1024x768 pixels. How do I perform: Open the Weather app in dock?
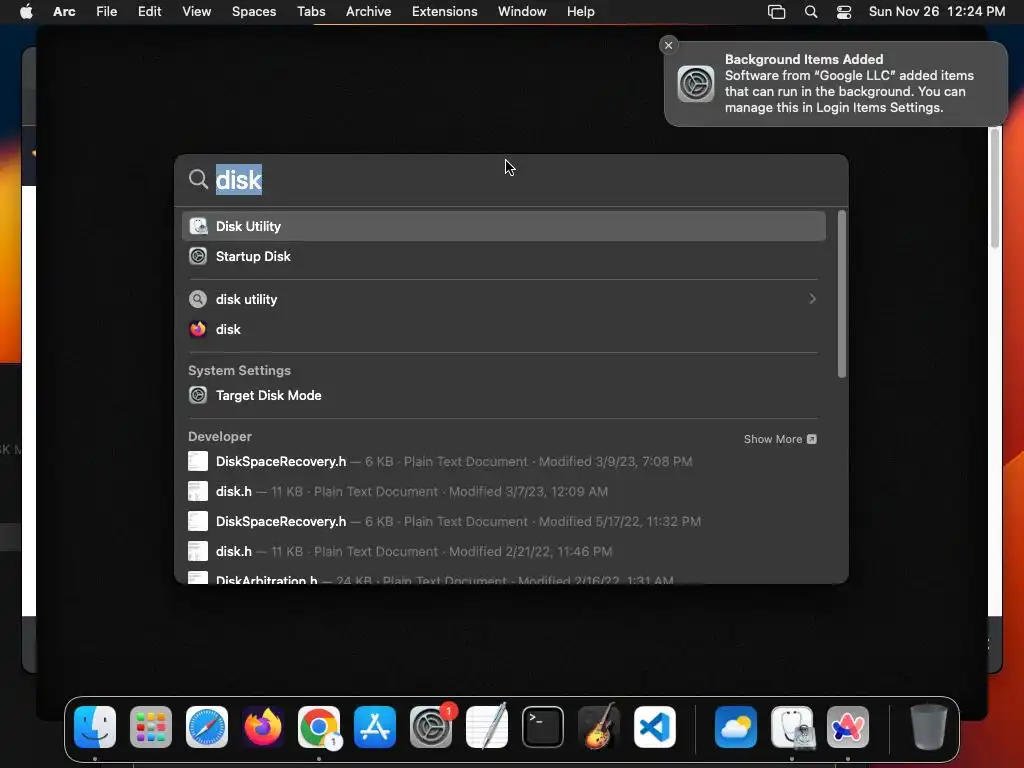click(736, 727)
